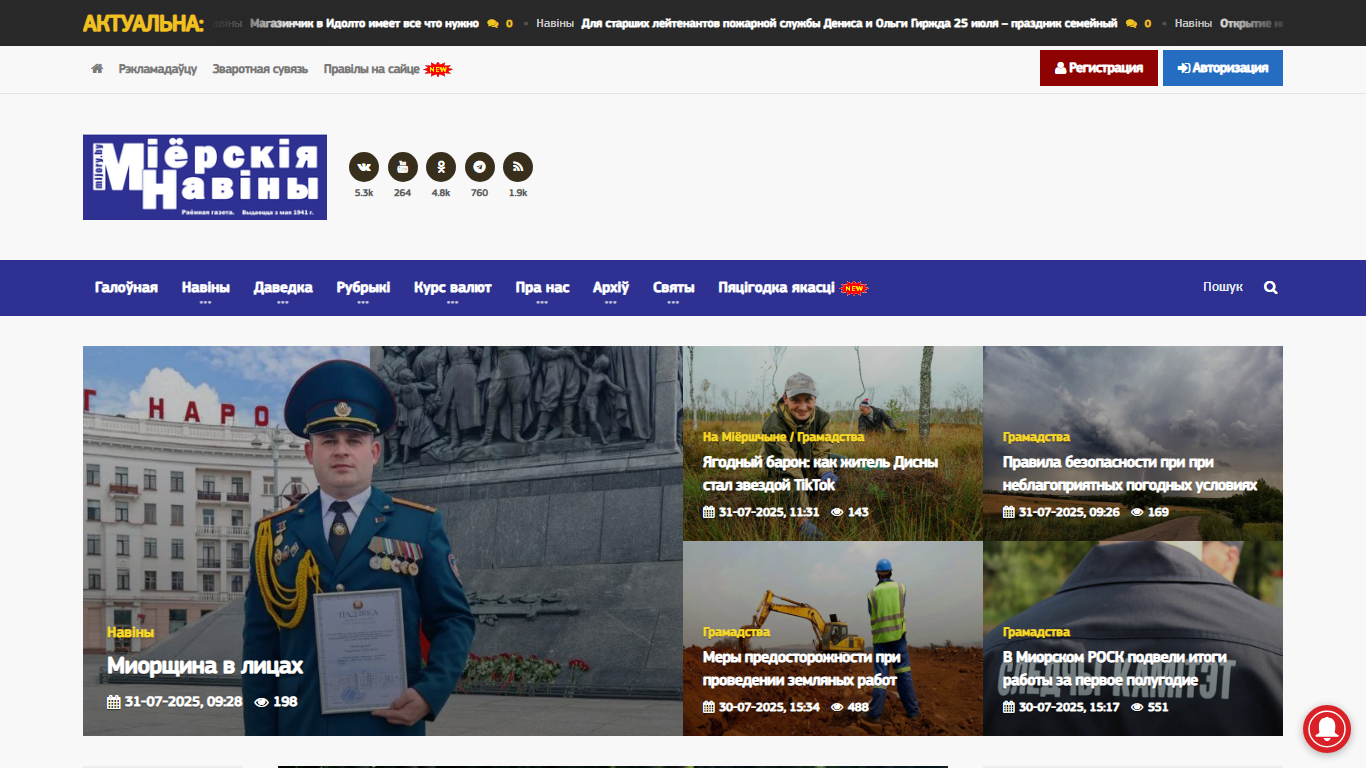Click the Авторизация button

pos(1223,68)
